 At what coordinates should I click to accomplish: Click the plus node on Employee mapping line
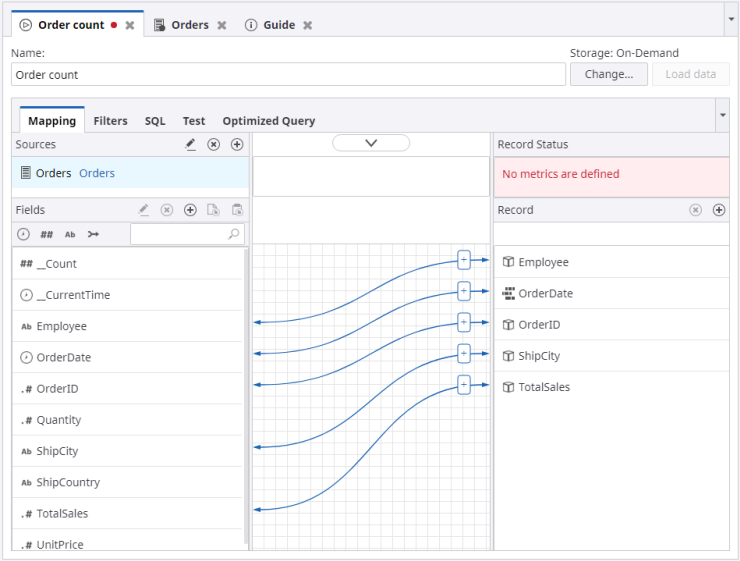[x=463, y=260]
